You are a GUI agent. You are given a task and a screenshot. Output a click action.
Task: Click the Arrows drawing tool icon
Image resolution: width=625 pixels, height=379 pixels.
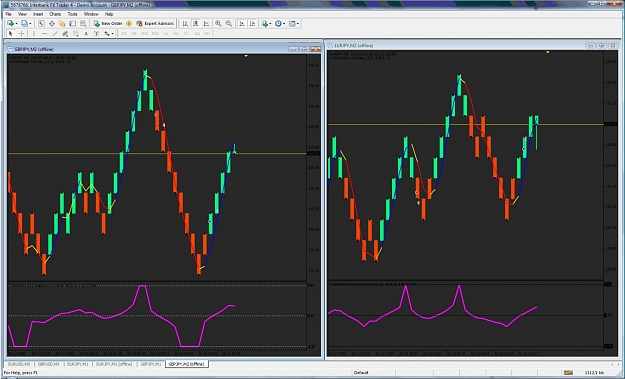107,33
